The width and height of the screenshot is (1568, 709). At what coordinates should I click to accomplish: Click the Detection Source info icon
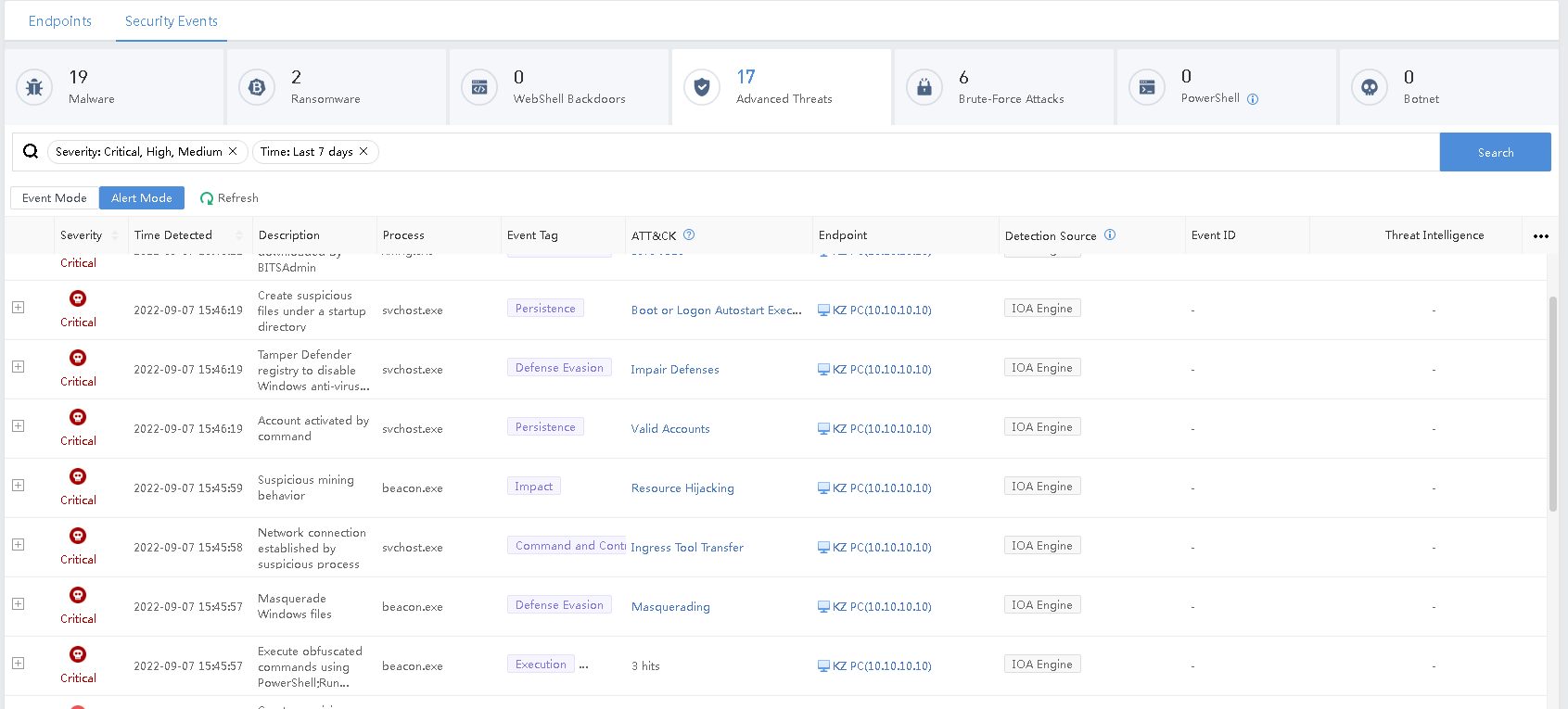(x=1110, y=235)
